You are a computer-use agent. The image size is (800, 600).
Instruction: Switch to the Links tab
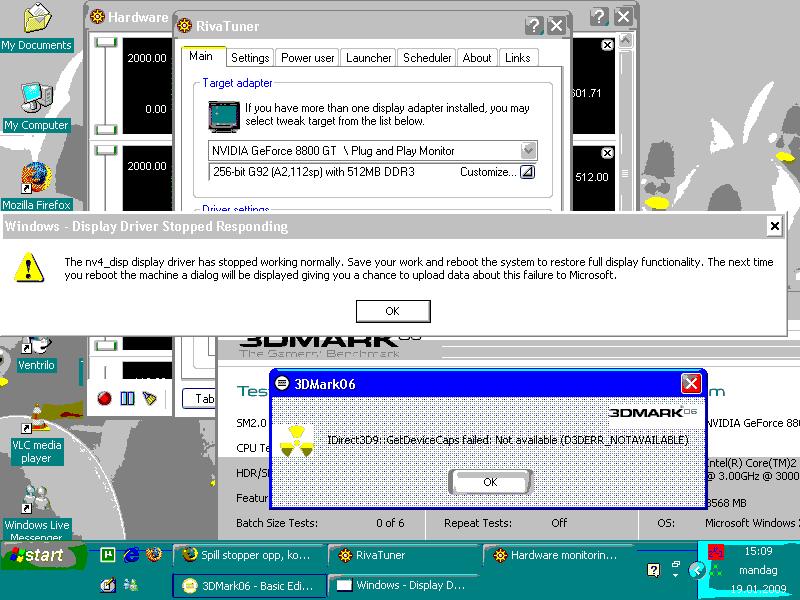[518, 58]
